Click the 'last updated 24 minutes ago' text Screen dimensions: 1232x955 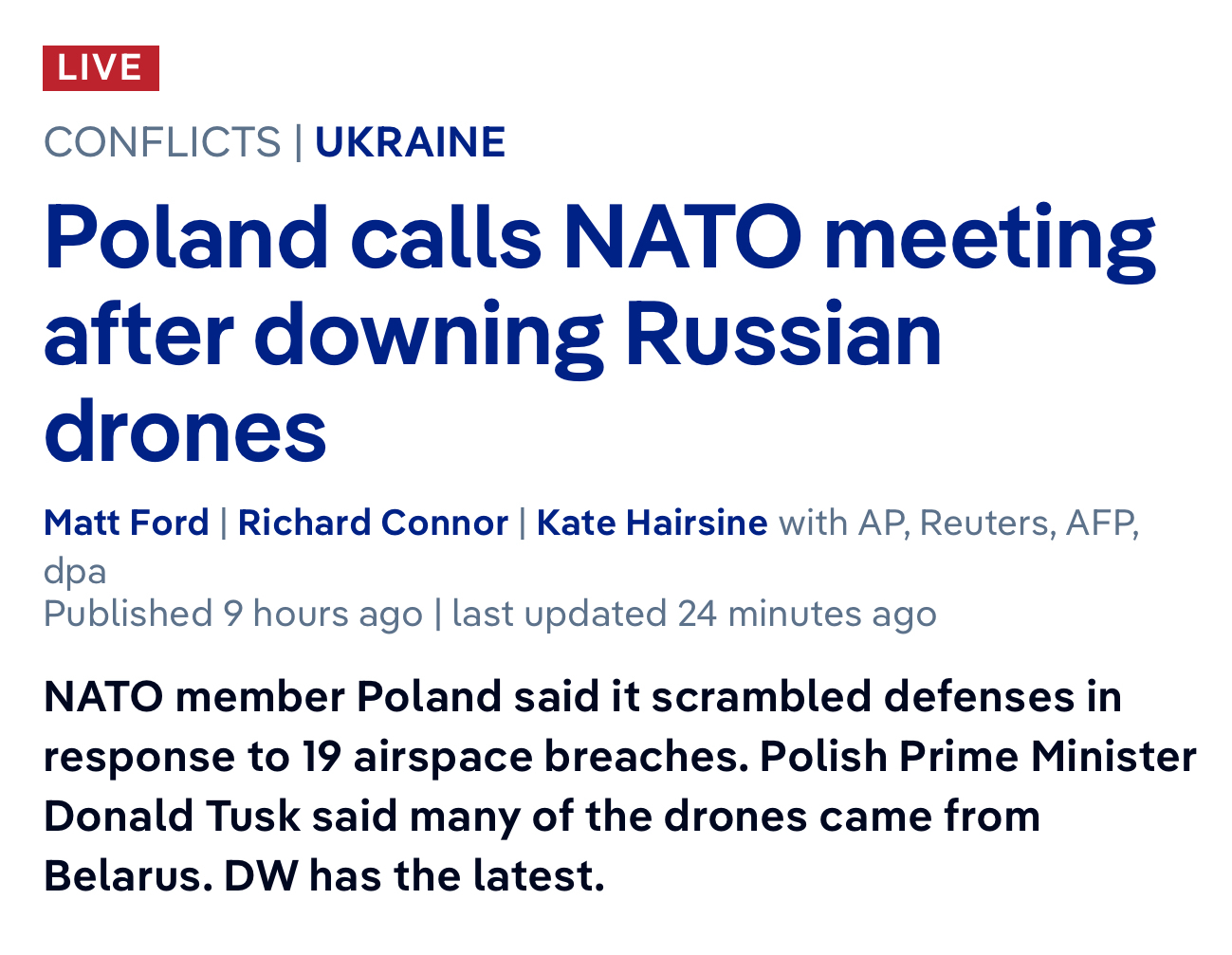[694, 614]
